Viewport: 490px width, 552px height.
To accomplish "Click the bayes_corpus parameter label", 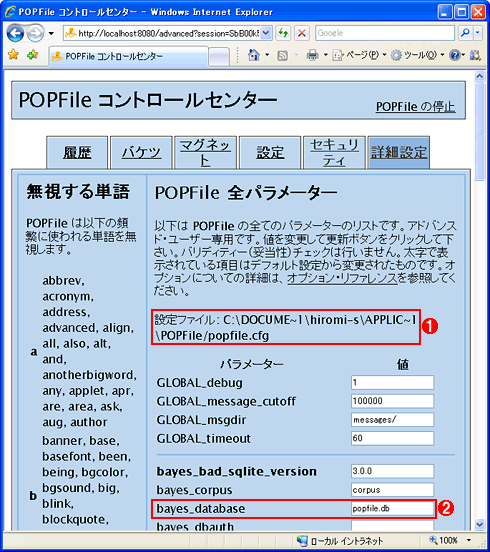I will click(194, 490).
